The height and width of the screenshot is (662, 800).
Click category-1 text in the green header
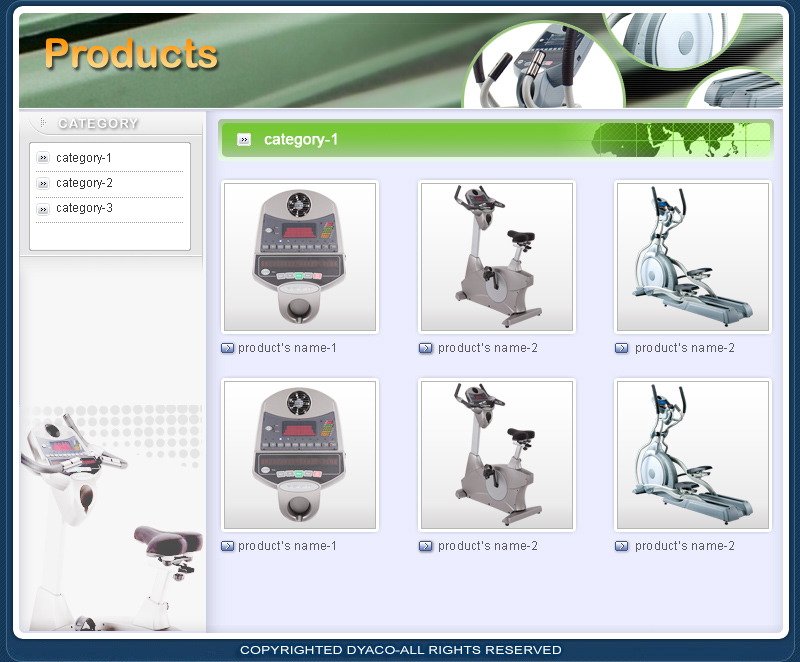click(x=301, y=139)
